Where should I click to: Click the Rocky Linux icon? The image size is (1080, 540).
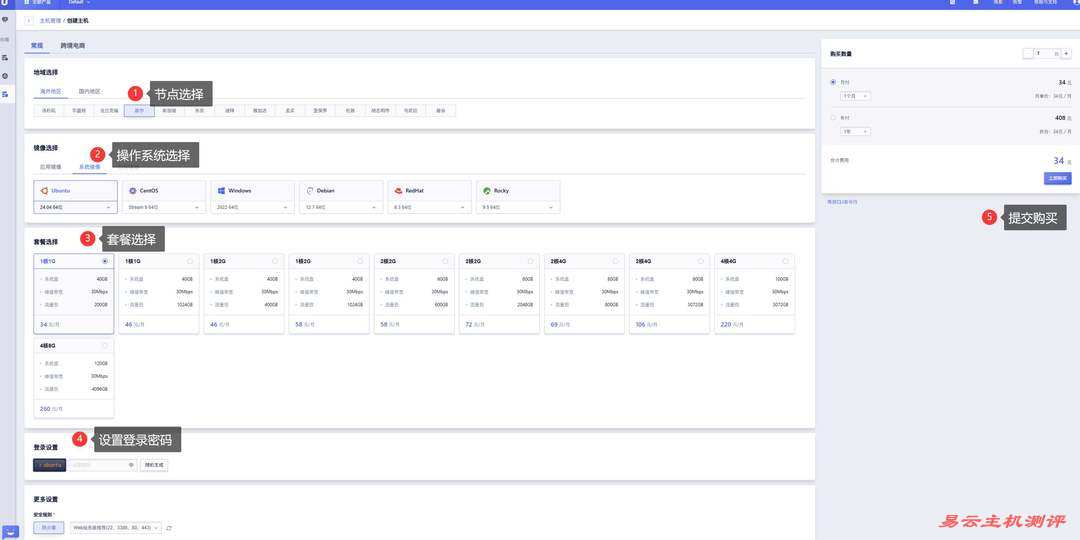[487, 190]
